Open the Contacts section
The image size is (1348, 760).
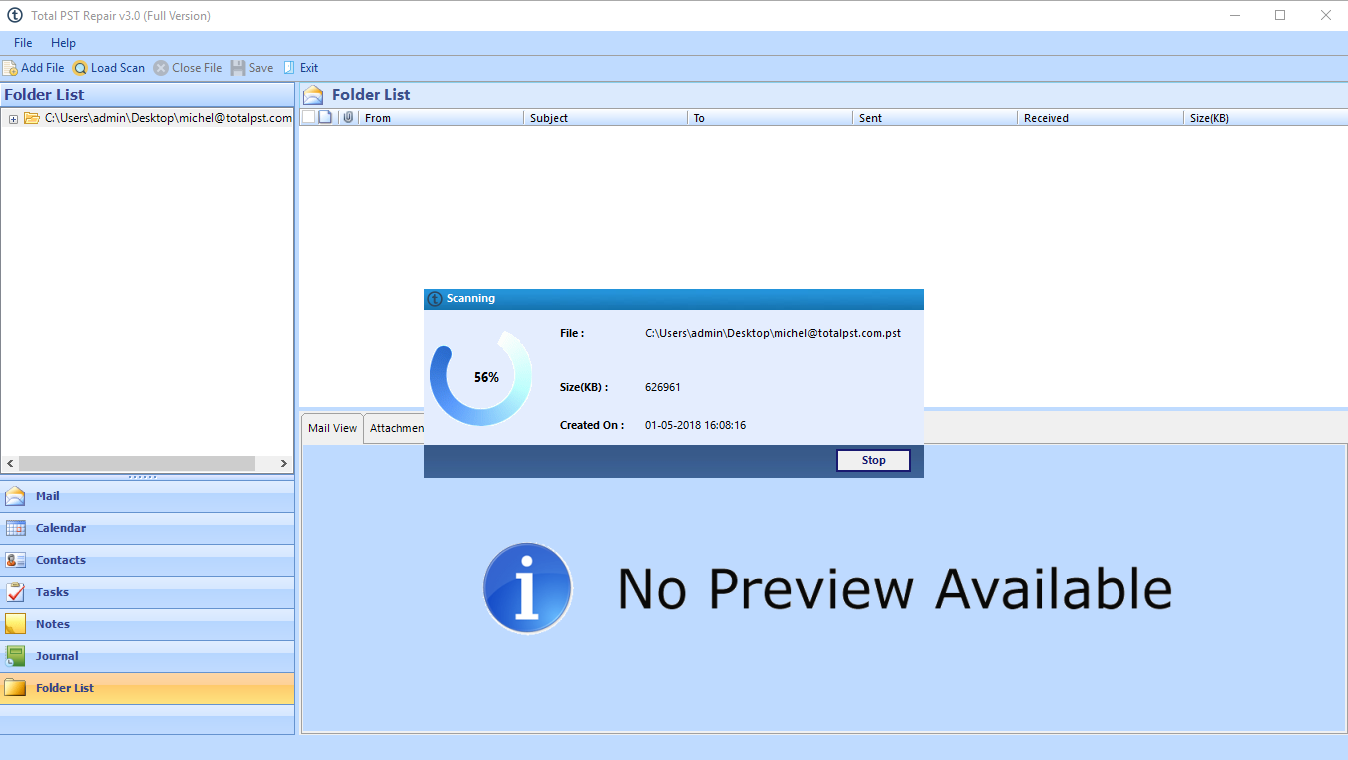click(x=60, y=560)
